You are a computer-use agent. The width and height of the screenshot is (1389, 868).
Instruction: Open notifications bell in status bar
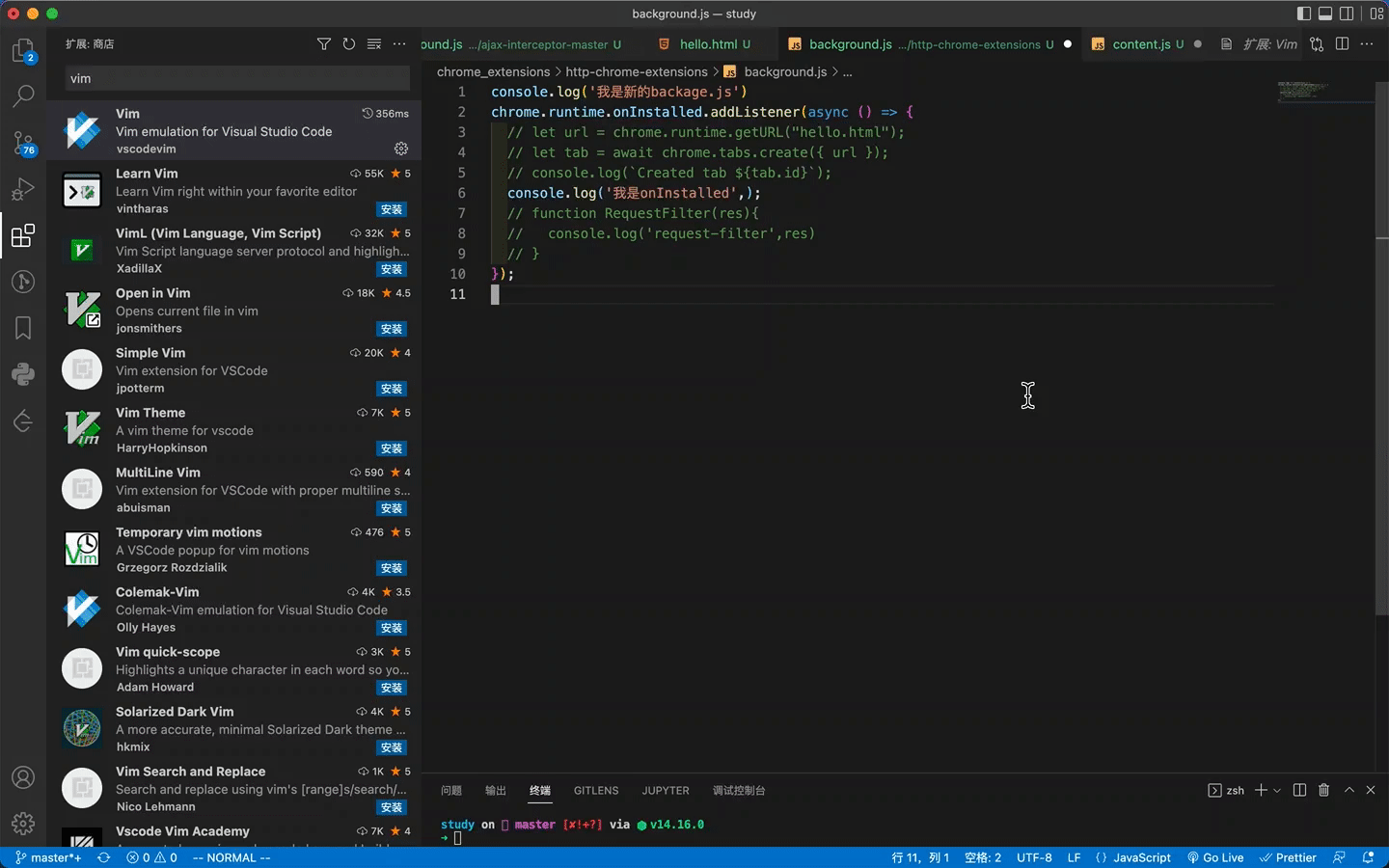1368,857
